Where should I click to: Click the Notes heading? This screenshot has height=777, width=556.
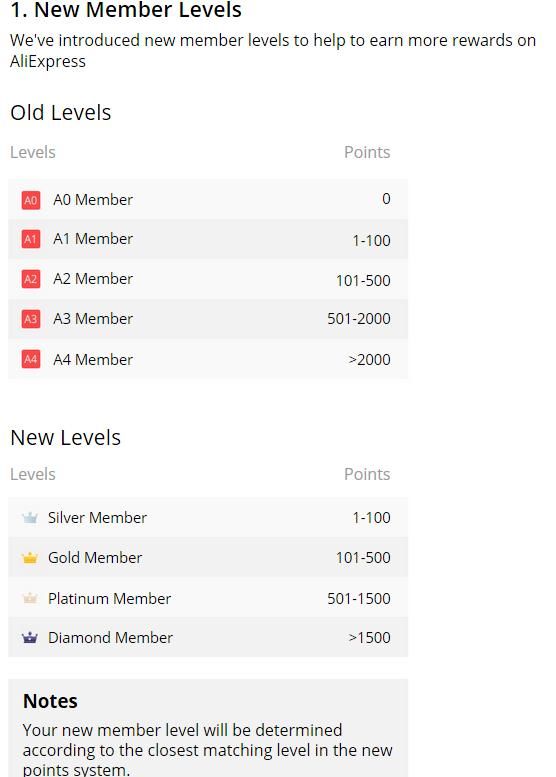click(50, 701)
